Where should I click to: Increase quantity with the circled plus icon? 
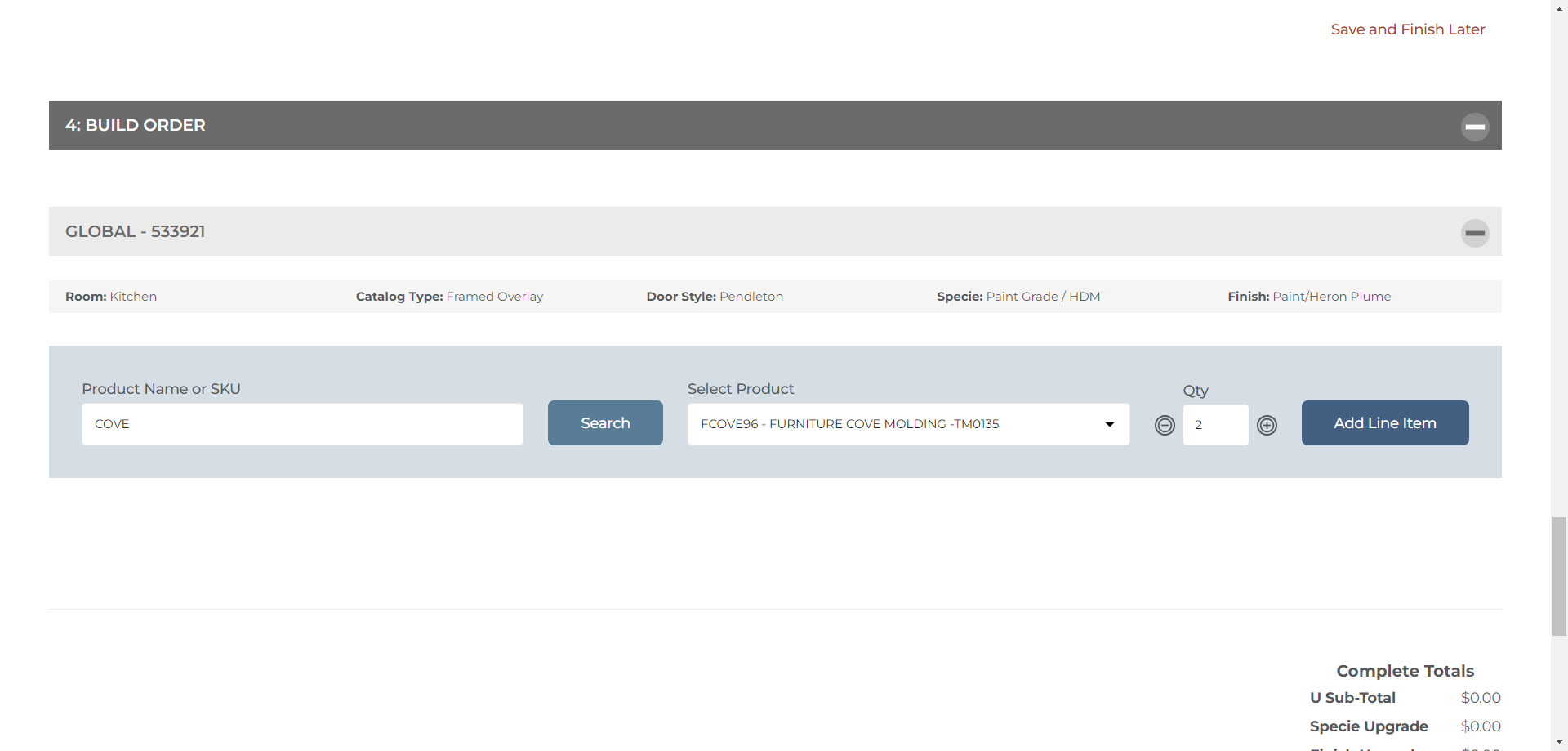tap(1267, 425)
